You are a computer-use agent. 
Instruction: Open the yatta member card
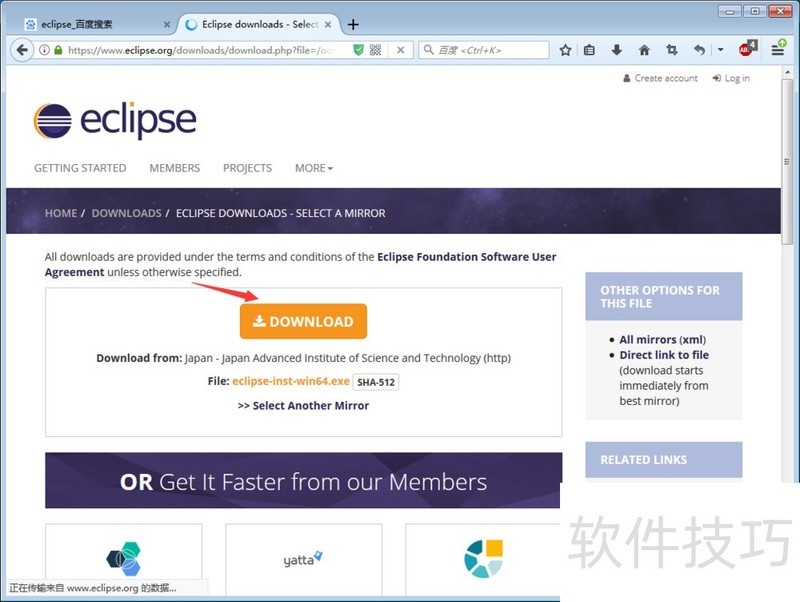(304, 559)
